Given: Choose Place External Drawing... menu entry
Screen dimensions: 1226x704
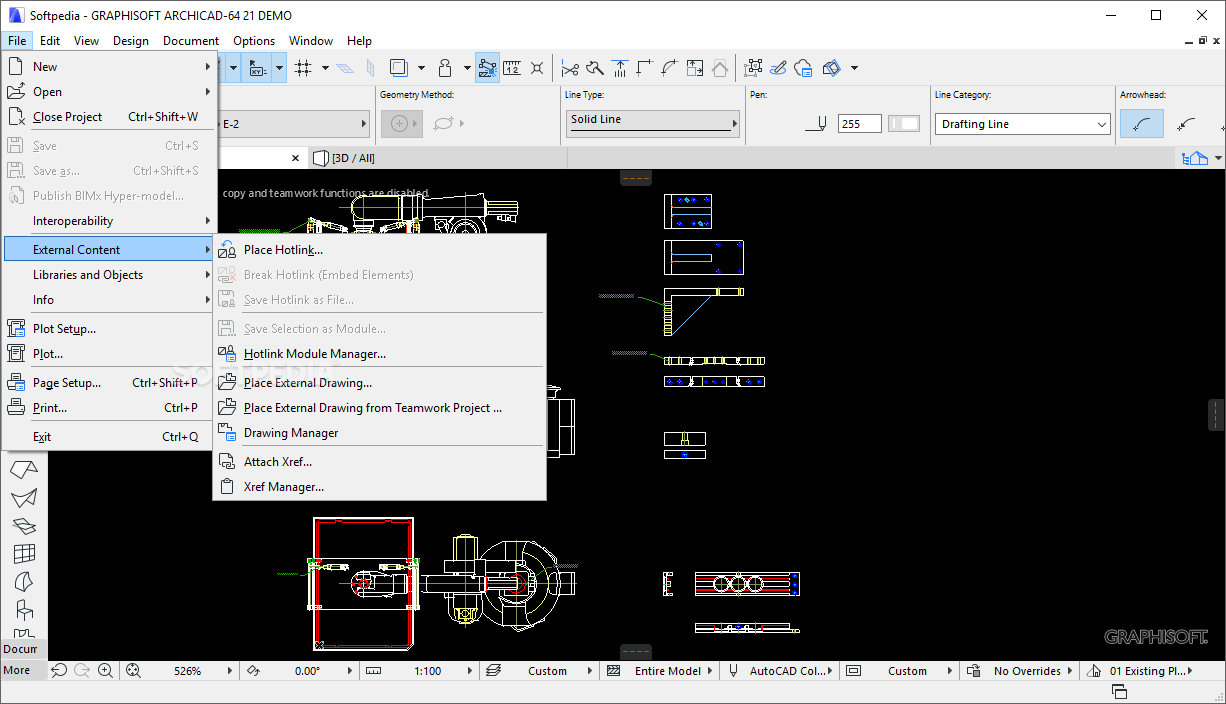Looking at the screenshot, I should pos(380,383).
